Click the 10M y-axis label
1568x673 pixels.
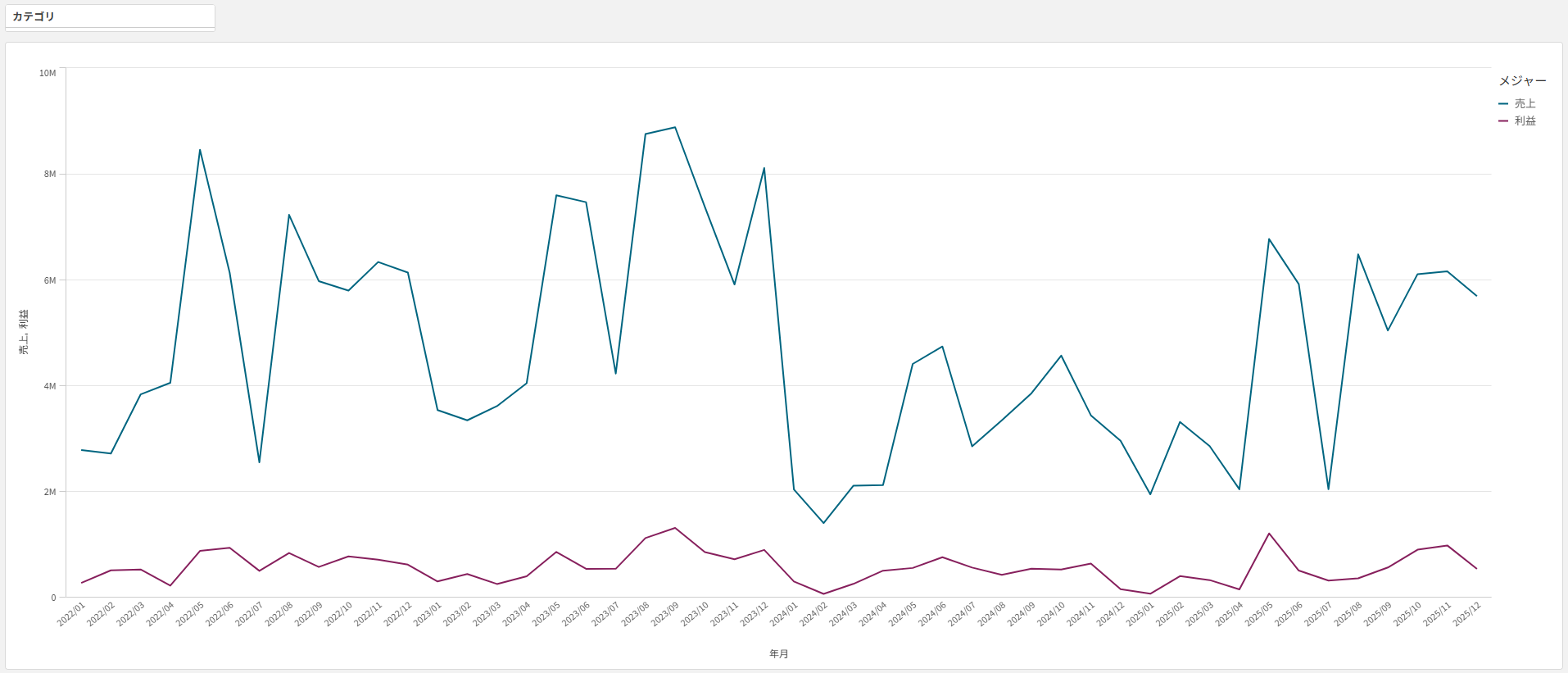coord(48,74)
